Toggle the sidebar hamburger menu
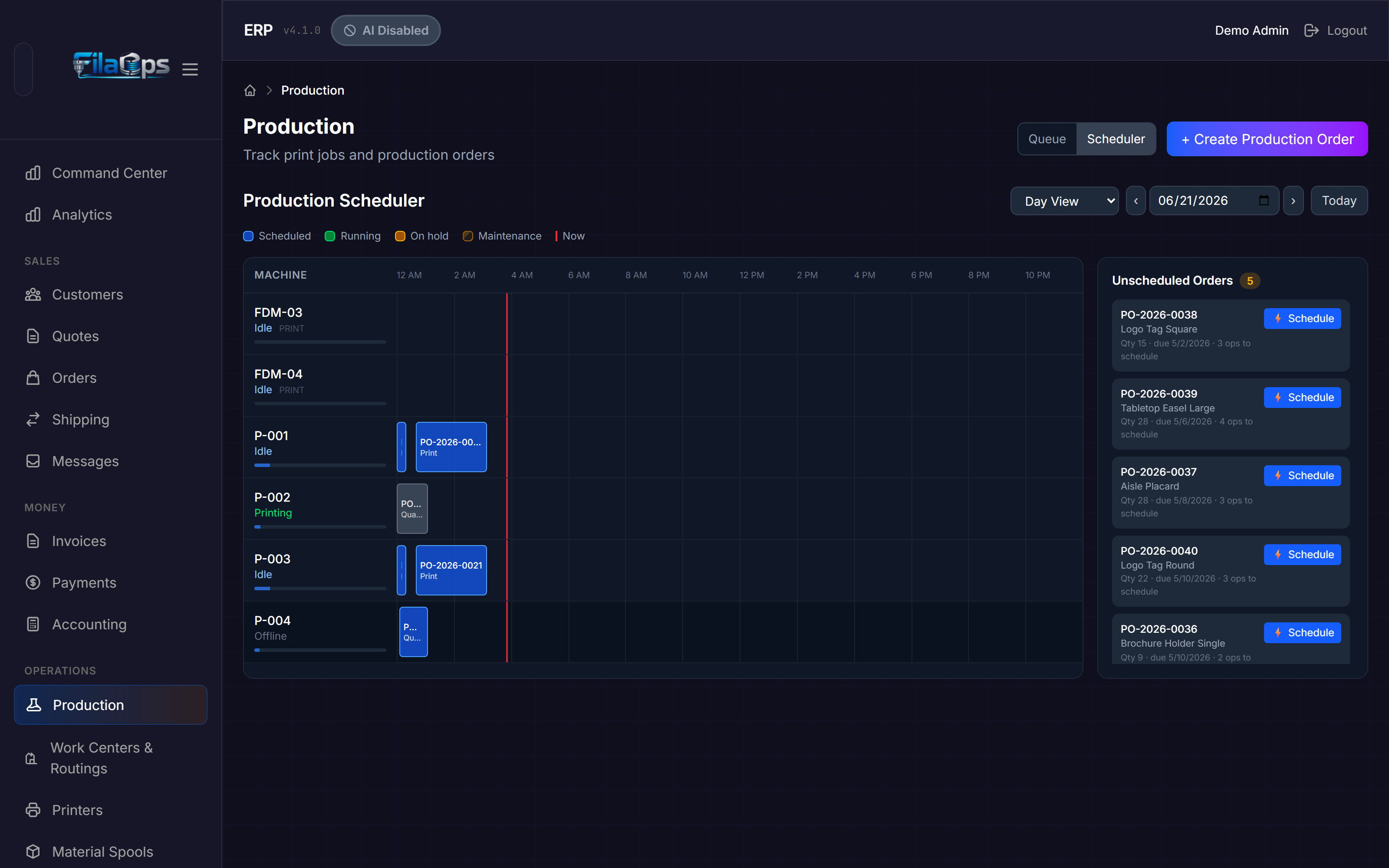 [190, 69]
